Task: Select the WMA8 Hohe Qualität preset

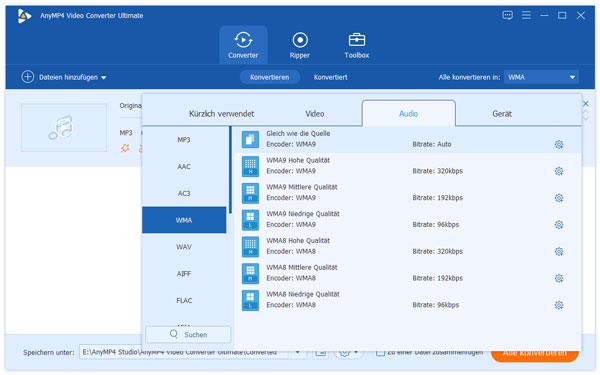Action: point(408,247)
